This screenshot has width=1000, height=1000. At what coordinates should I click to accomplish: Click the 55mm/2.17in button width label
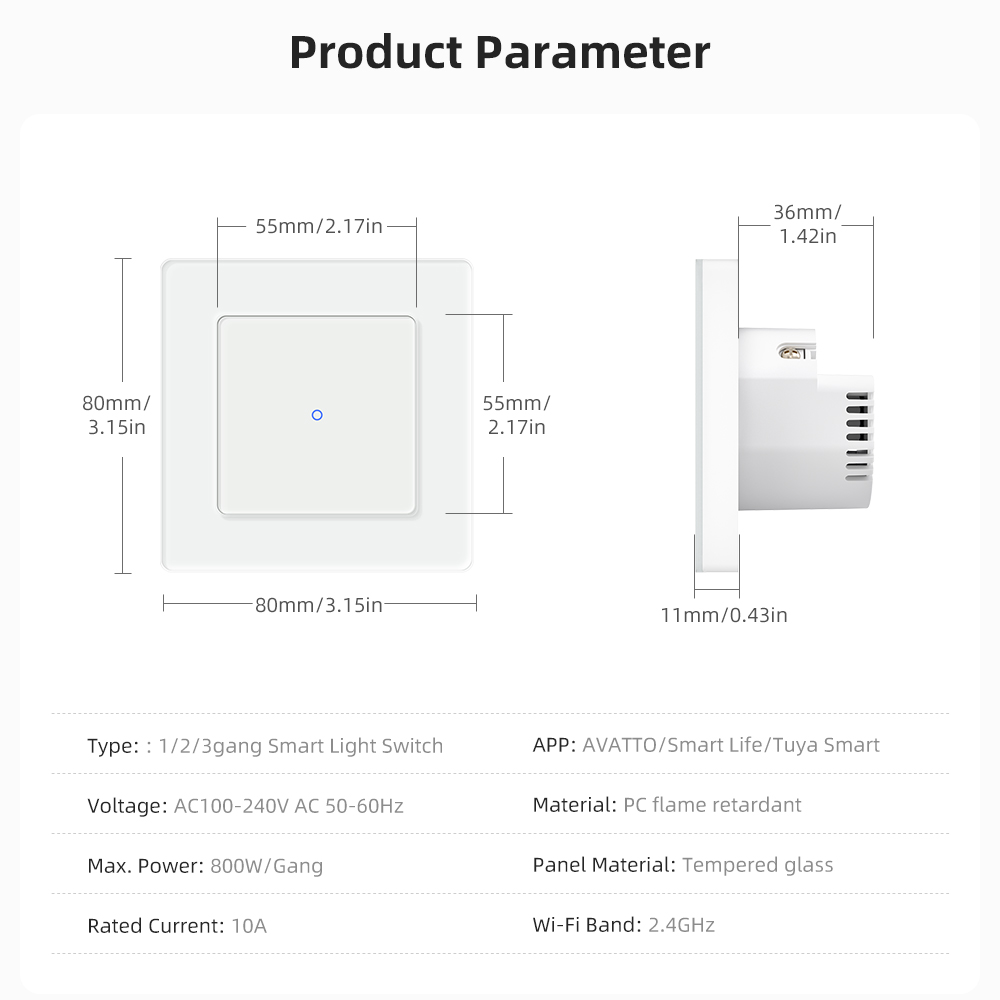318,226
